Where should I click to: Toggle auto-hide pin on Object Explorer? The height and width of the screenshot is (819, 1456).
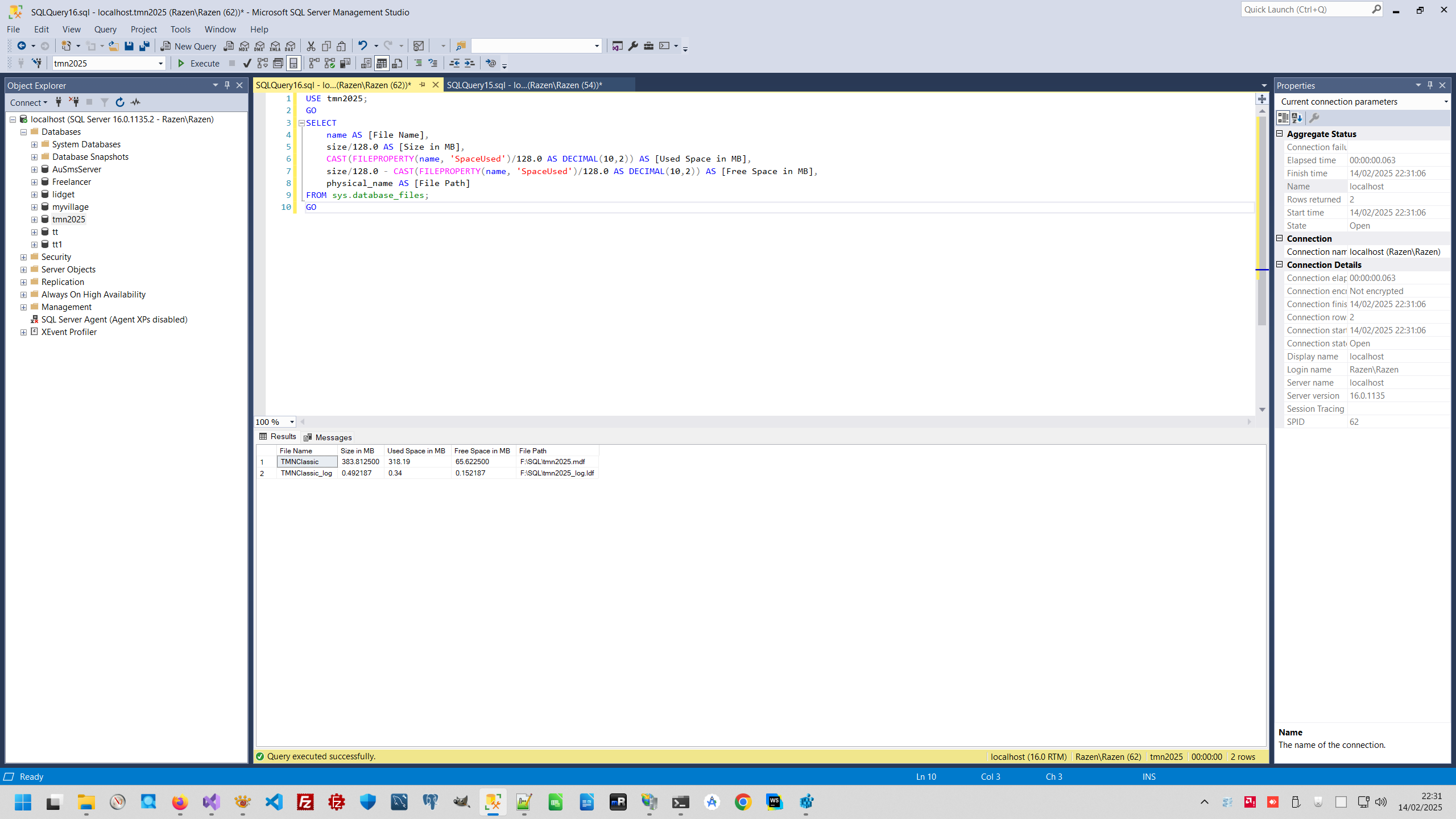pos(227,85)
